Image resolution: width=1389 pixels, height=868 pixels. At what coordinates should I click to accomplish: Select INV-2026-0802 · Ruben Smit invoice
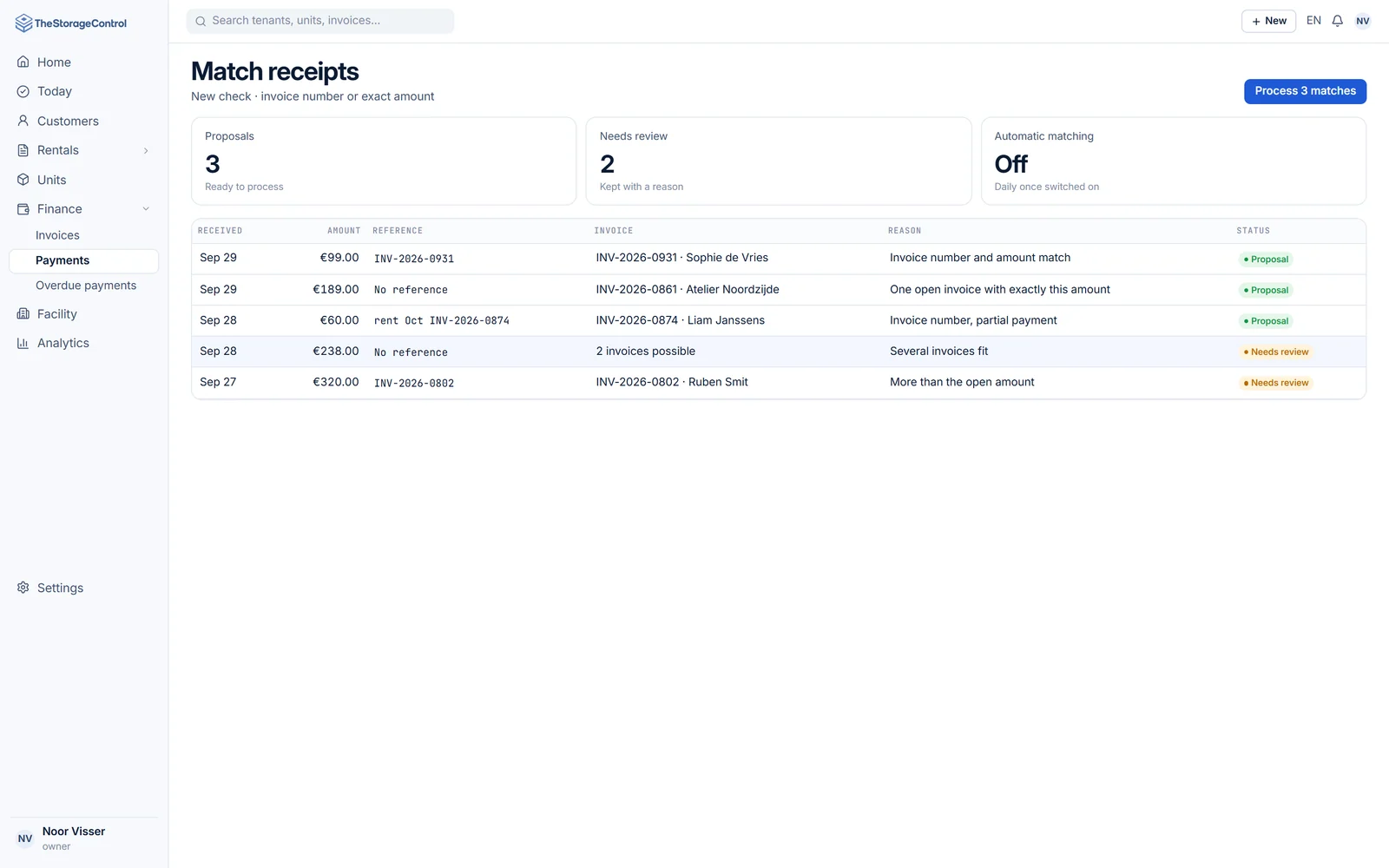click(x=672, y=382)
